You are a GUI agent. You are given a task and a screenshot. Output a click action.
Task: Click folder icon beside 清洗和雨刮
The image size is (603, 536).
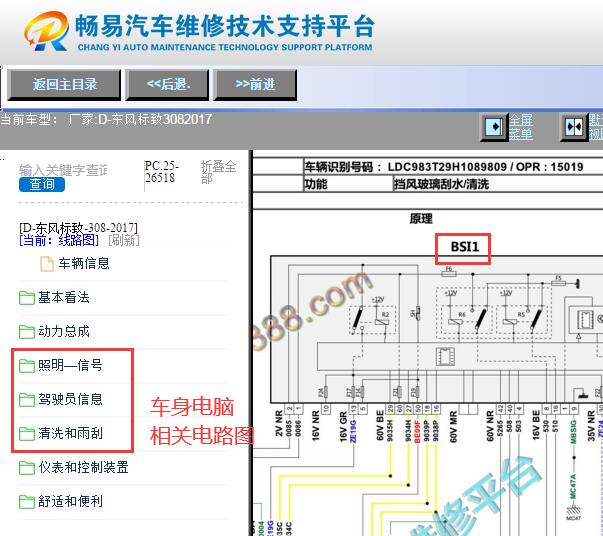(27, 434)
